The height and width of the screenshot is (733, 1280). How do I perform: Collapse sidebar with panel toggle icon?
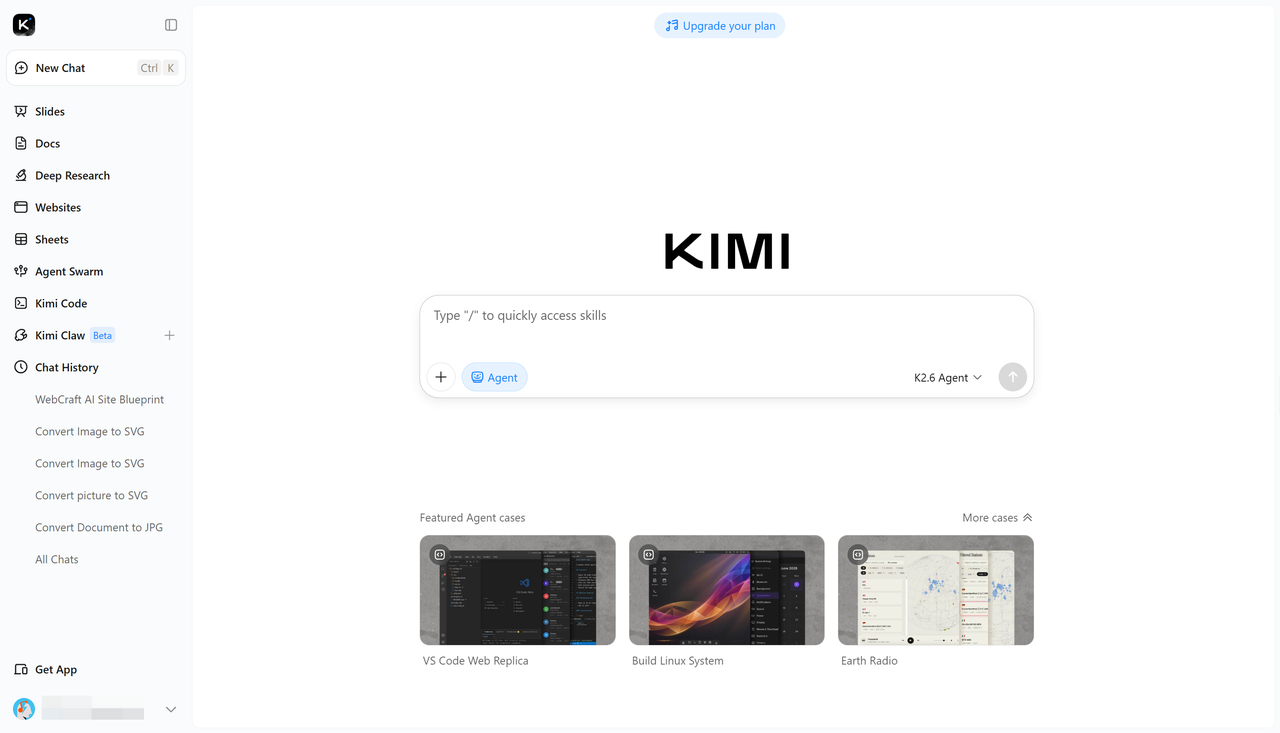click(x=171, y=25)
